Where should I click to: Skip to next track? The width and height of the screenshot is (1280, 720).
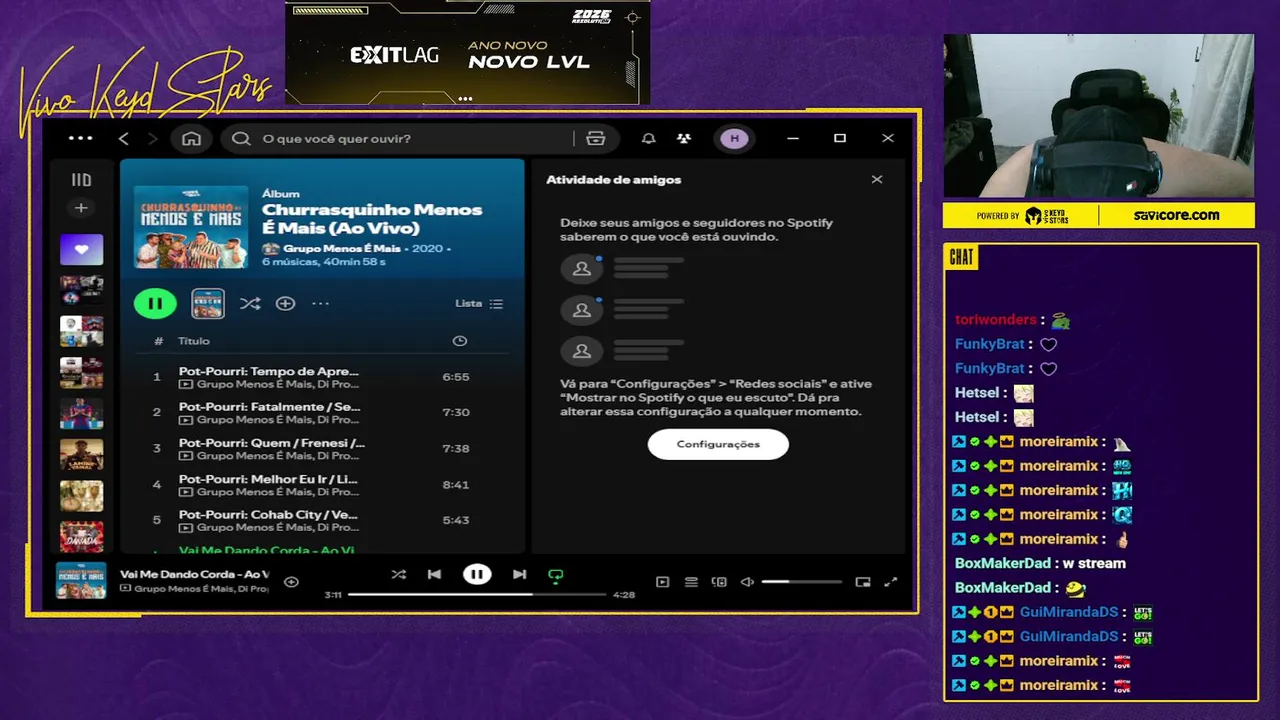tap(519, 574)
